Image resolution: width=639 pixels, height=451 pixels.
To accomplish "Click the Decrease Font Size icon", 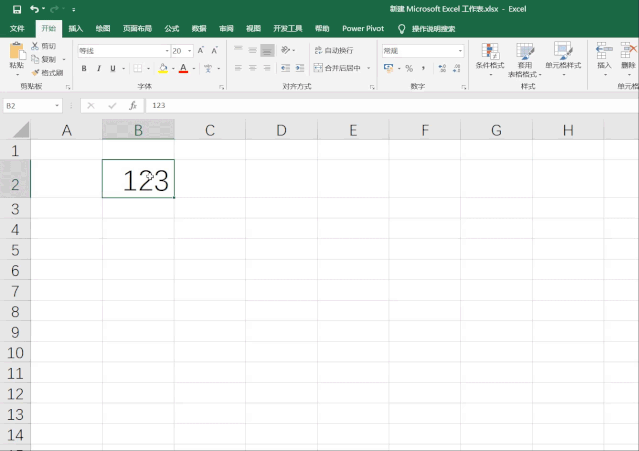I will point(215,51).
